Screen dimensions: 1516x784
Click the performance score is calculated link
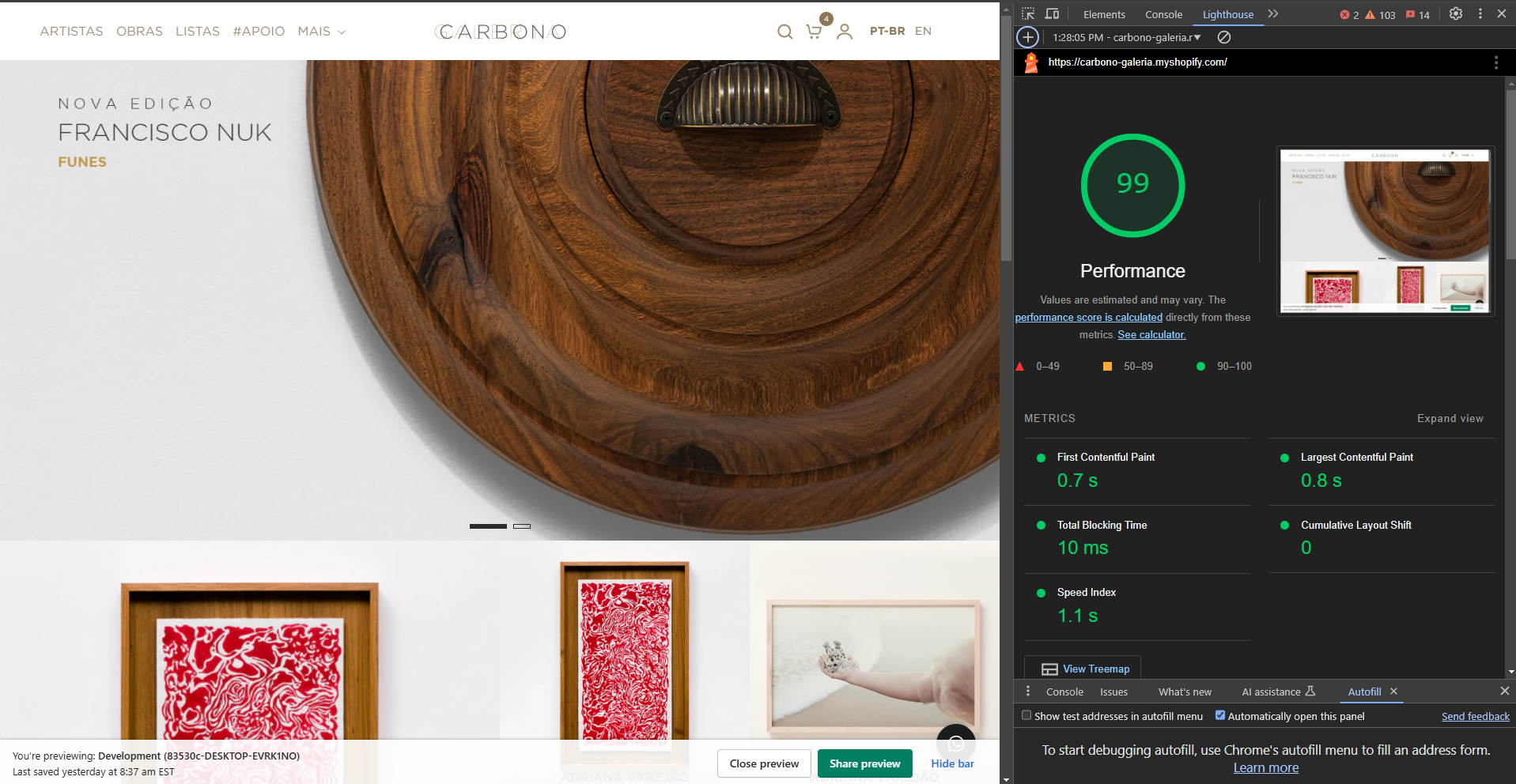coord(1088,317)
